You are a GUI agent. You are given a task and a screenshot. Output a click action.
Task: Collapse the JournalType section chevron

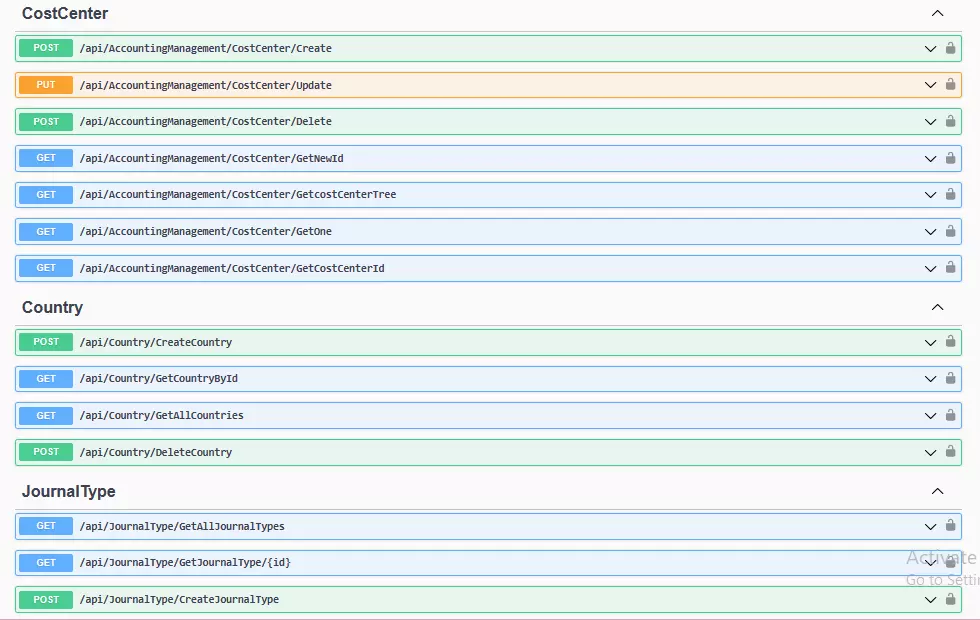[937, 491]
